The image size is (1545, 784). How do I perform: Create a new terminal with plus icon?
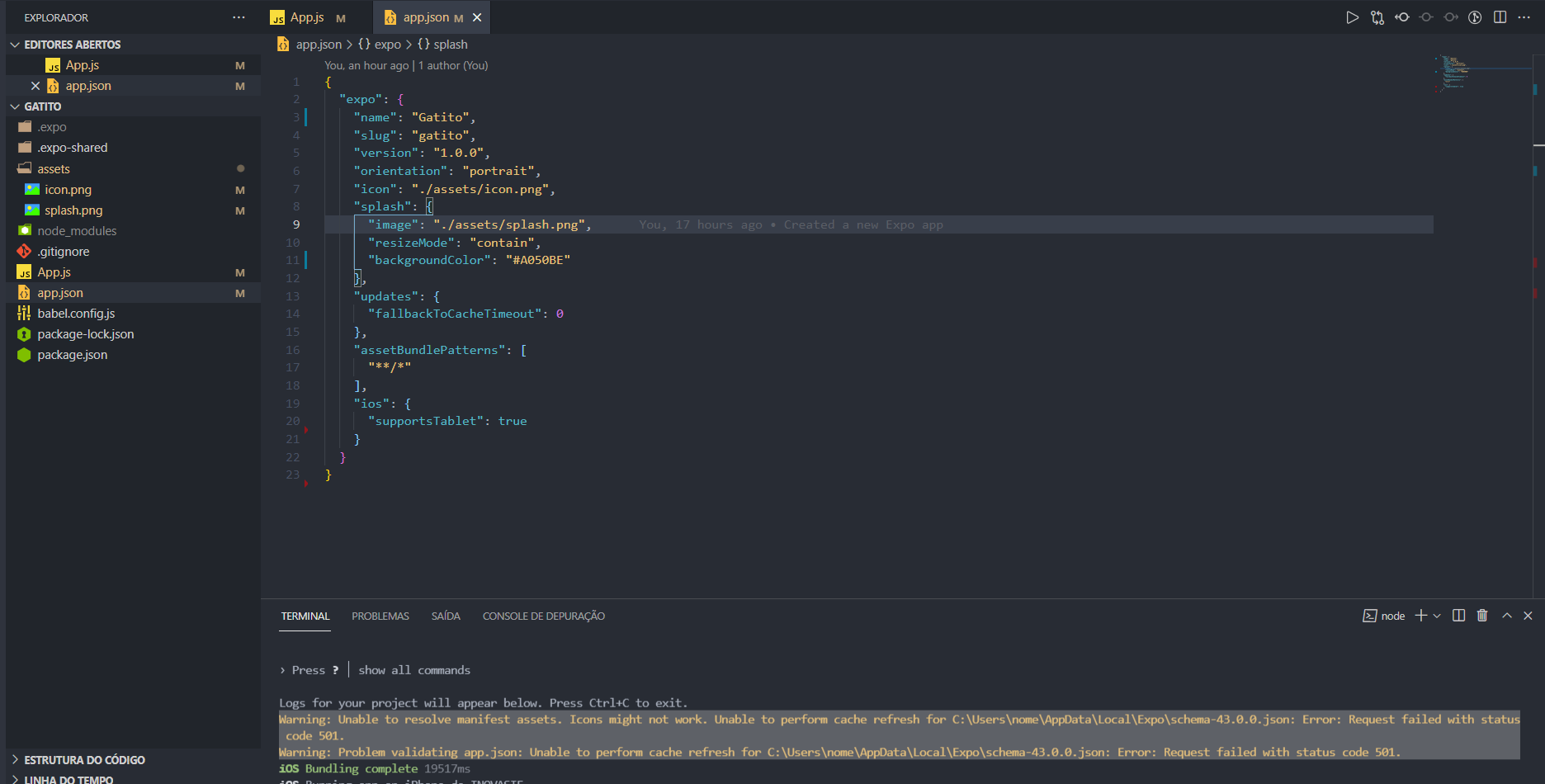tap(1421, 616)
